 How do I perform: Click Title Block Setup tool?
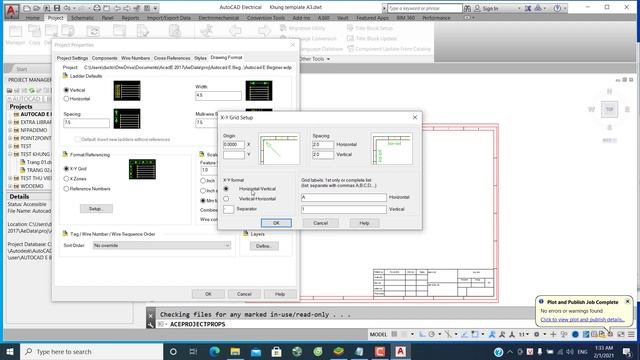(370, 28)
